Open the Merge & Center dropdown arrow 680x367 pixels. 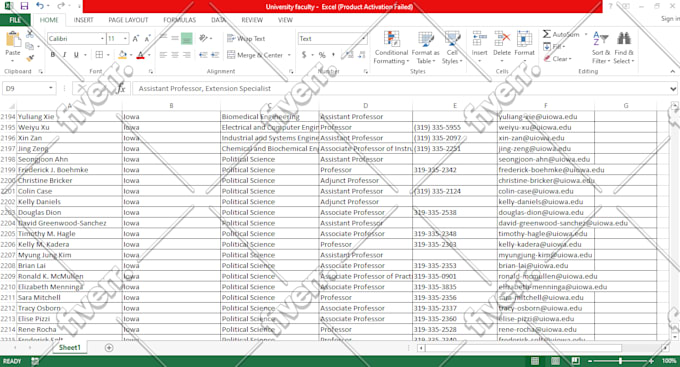pos(289,55)
